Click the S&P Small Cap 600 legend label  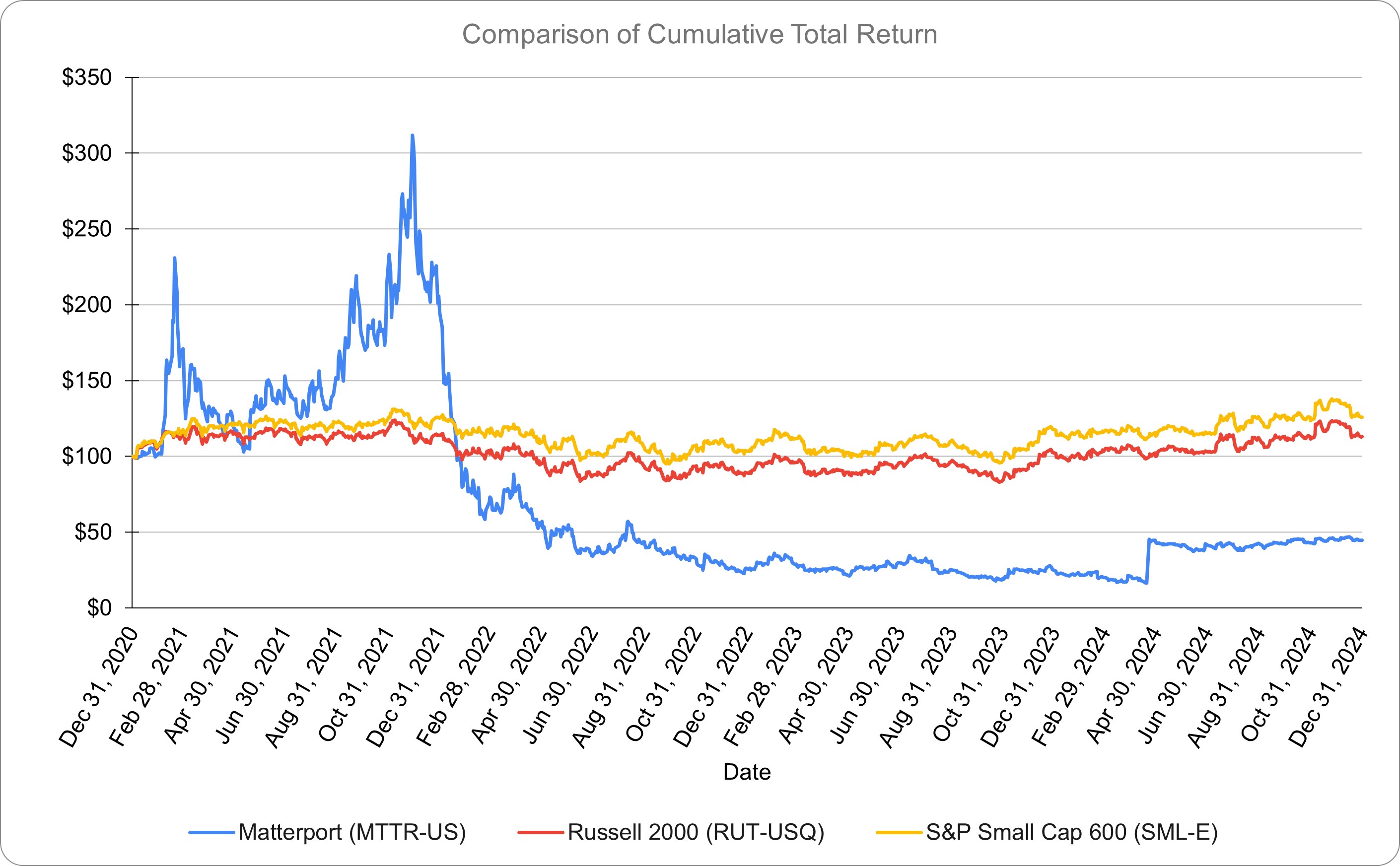click(1072, 832)
